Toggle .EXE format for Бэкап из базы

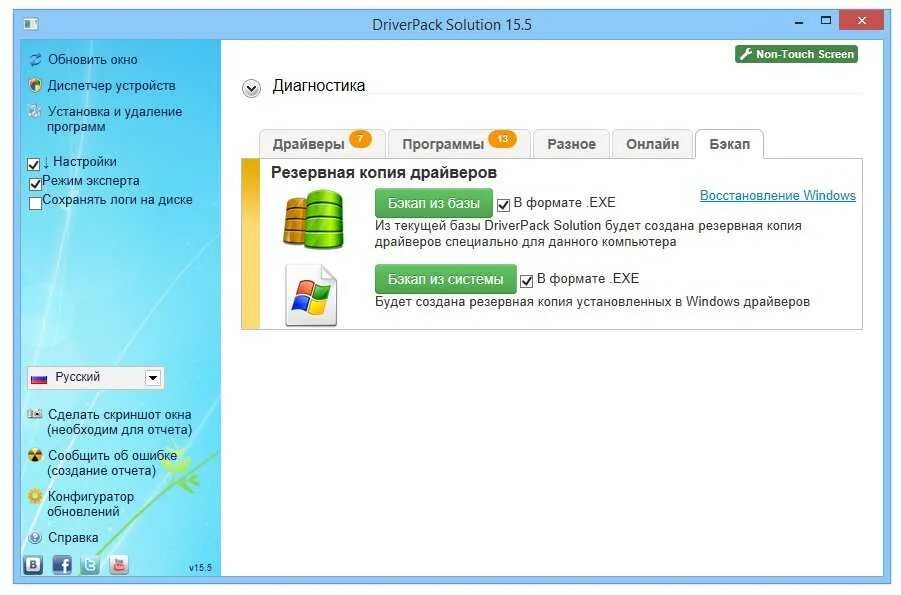(x=503, y=205)
